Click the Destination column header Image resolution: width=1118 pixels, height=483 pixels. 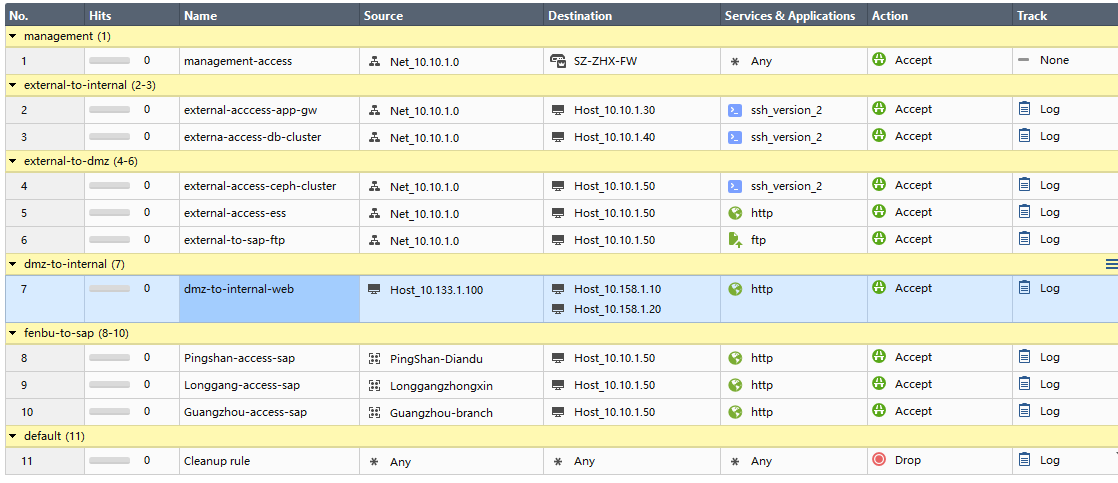pos(632,15)
